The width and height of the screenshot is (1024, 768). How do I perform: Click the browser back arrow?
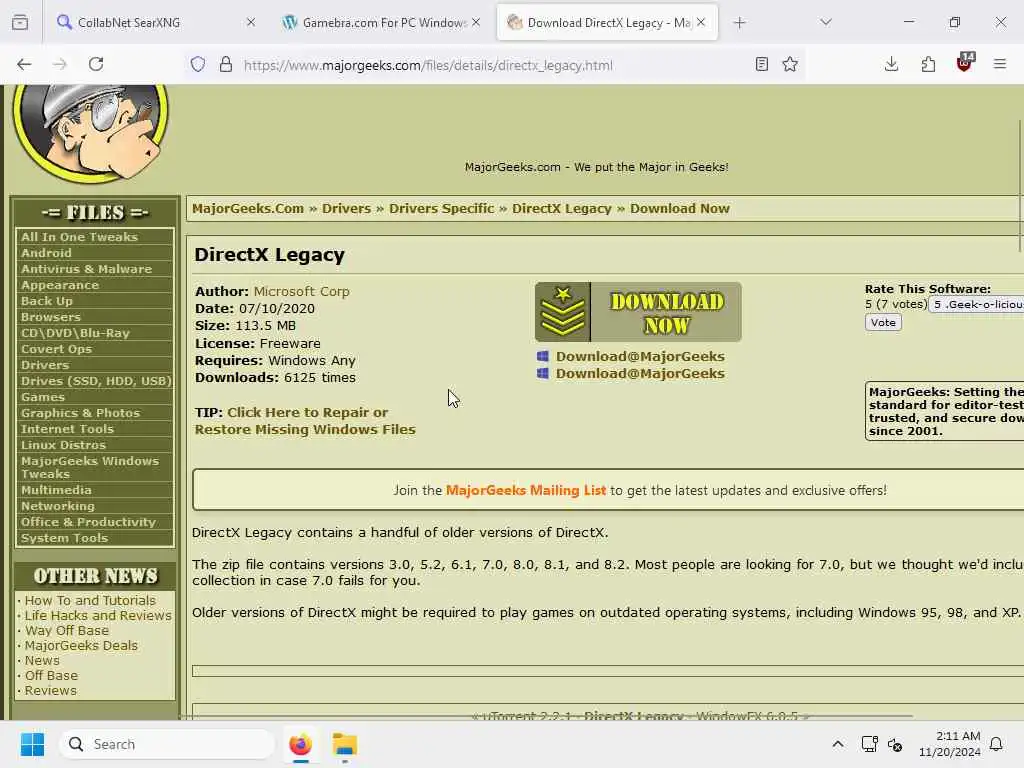click(24, 64)
